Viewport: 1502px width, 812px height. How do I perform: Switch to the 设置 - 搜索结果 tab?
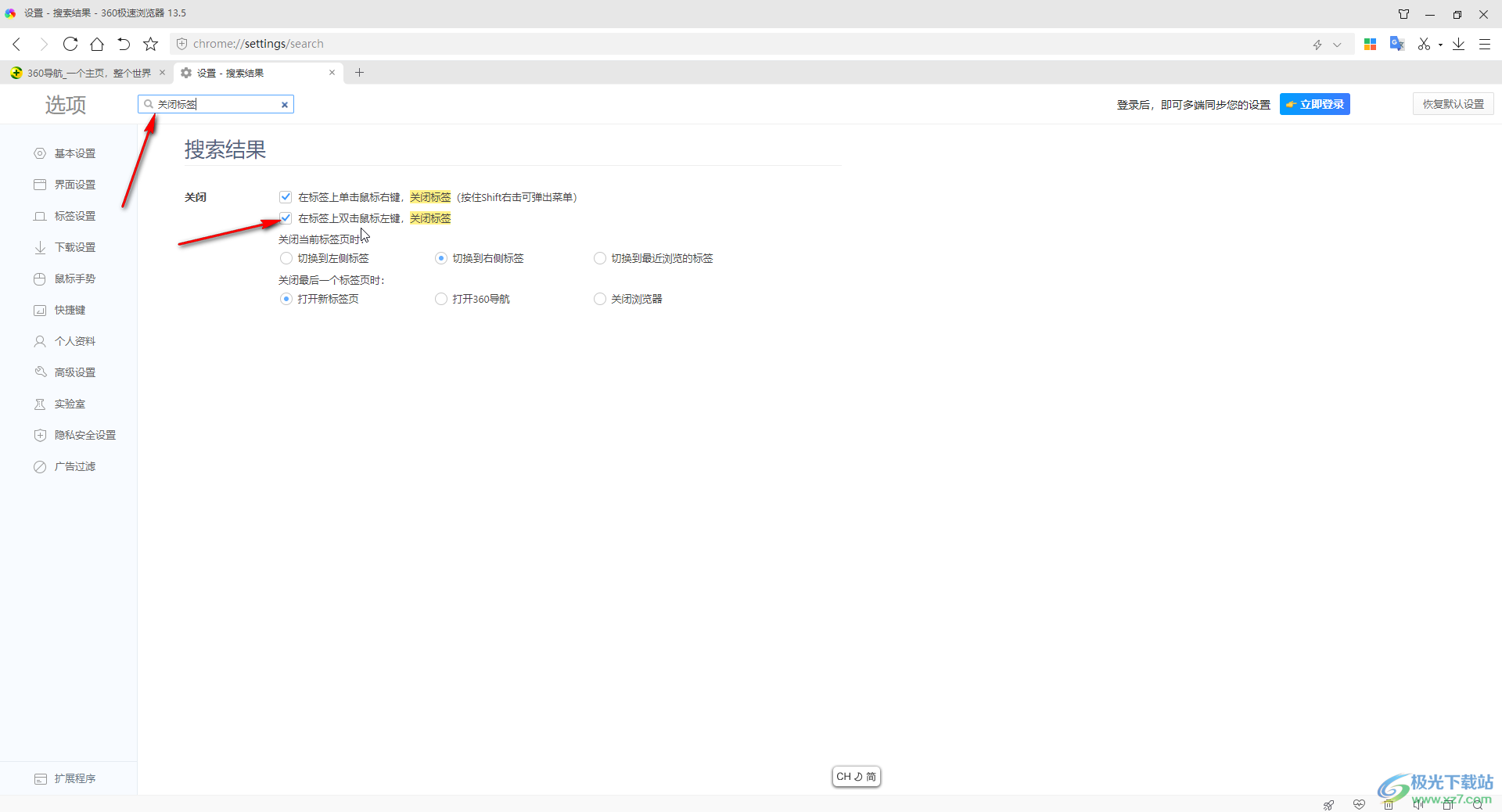[x=257, y=73]
